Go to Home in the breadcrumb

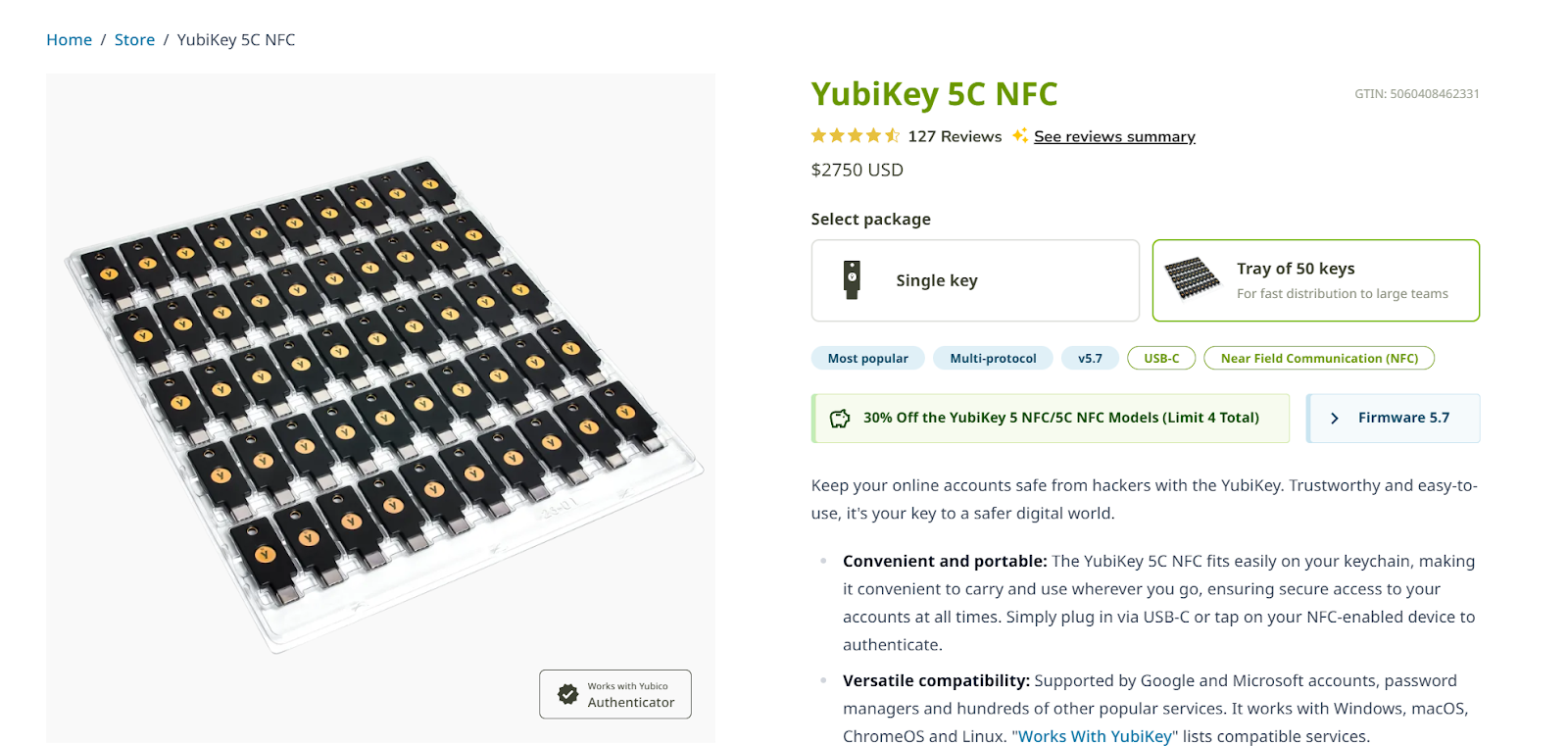point(69,40)
